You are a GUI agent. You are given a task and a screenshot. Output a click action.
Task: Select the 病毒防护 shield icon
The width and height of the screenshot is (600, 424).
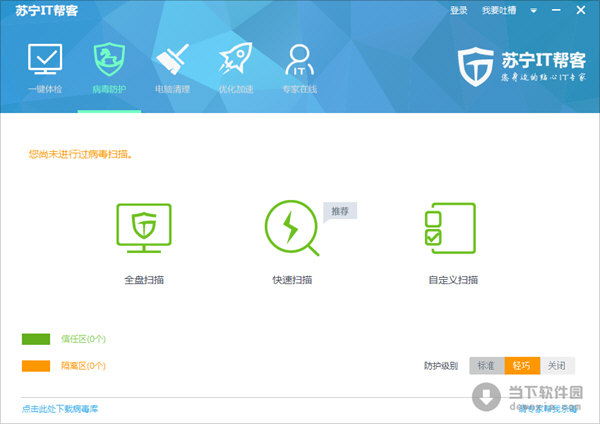(x=109, y=59)
